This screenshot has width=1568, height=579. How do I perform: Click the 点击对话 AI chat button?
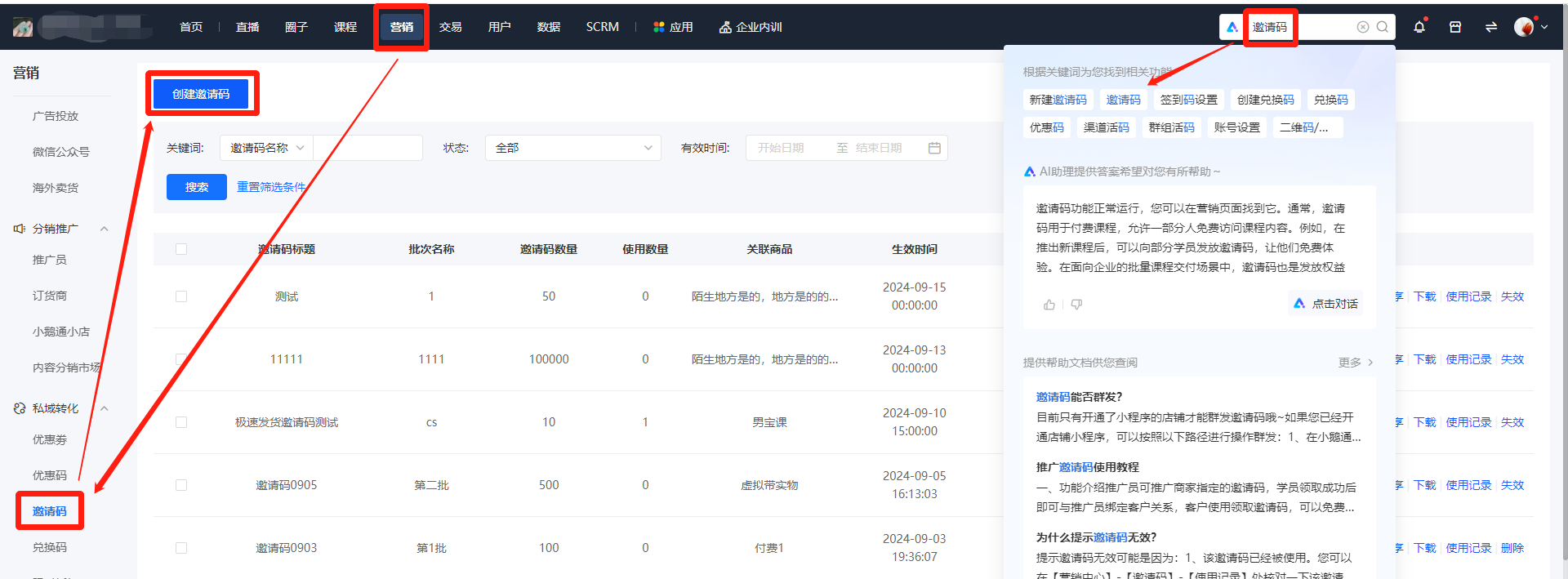[x=1325, y=304]
